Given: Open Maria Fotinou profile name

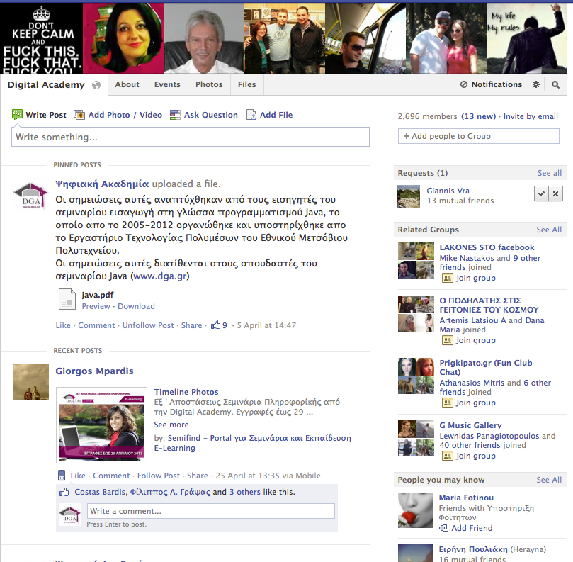Looking at the screenshot, I should (466, 497).
